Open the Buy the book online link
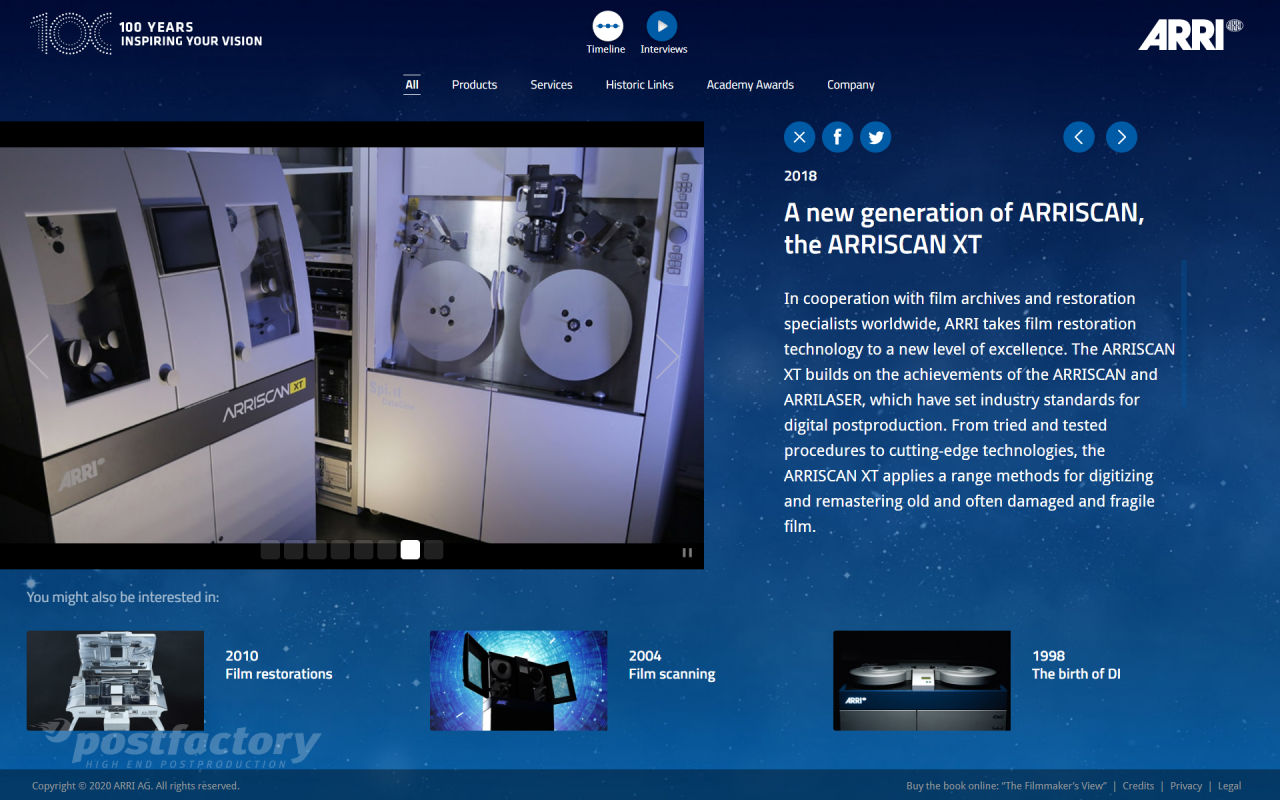Image resolution: width=1280 pixels, height=800 pixels. pyautogui.click(x=1006, y=786)
